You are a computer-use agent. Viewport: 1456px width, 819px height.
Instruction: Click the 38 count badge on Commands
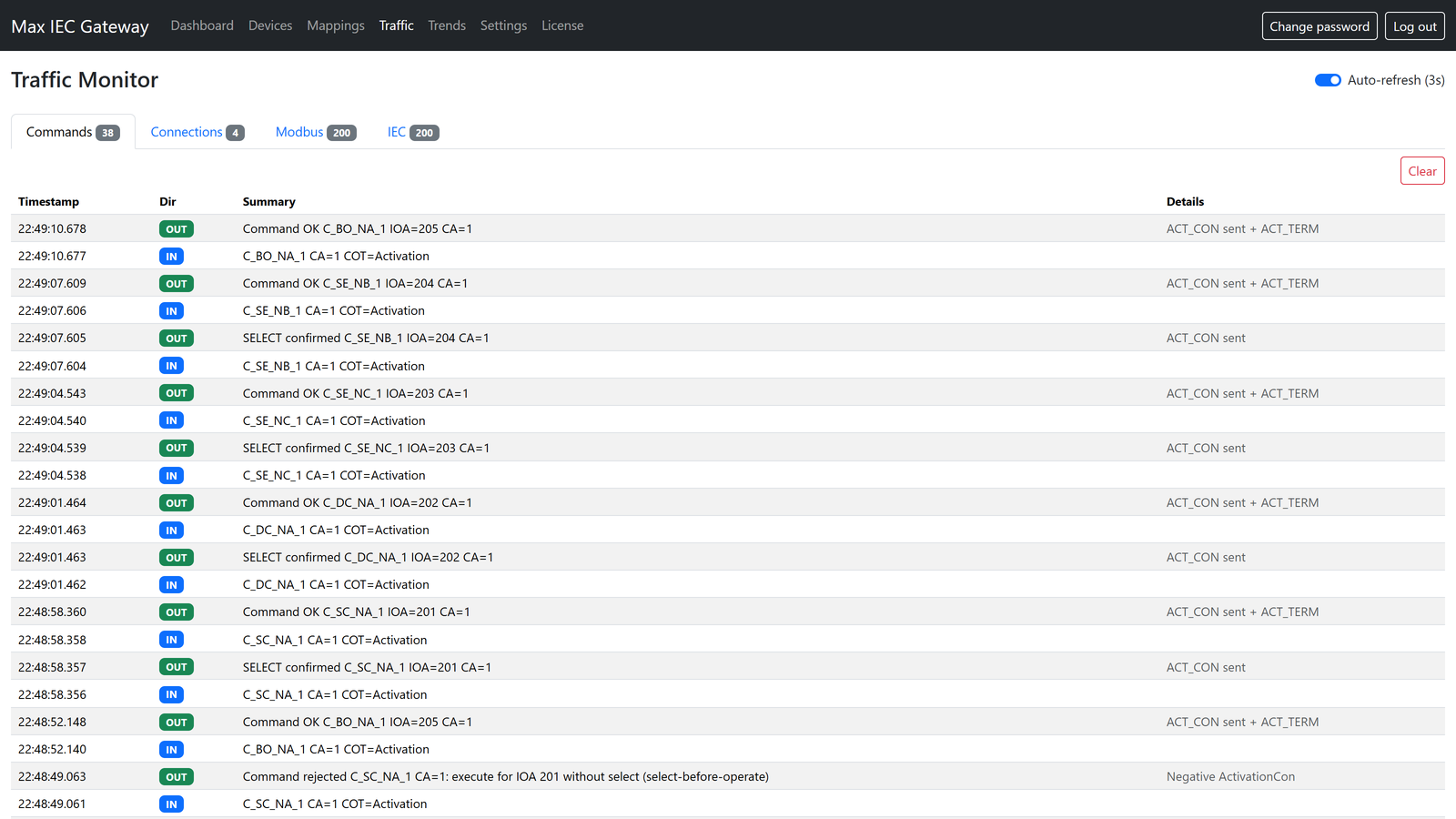click(107, 133)
